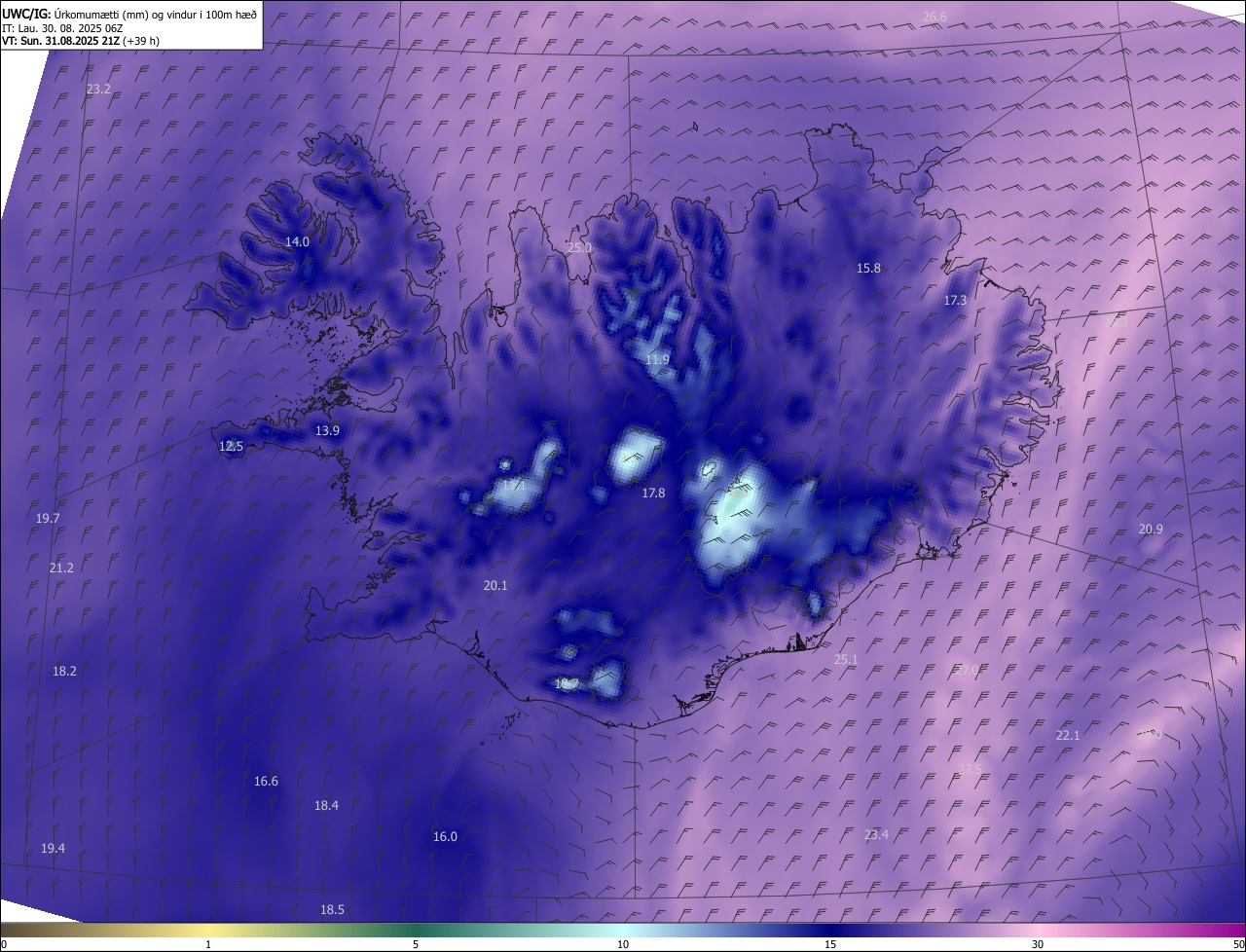Image resolution: width=1246 pixels, height=952 pixels.
Task: Click the color scale tick label 30
Action: [1038, 944]
